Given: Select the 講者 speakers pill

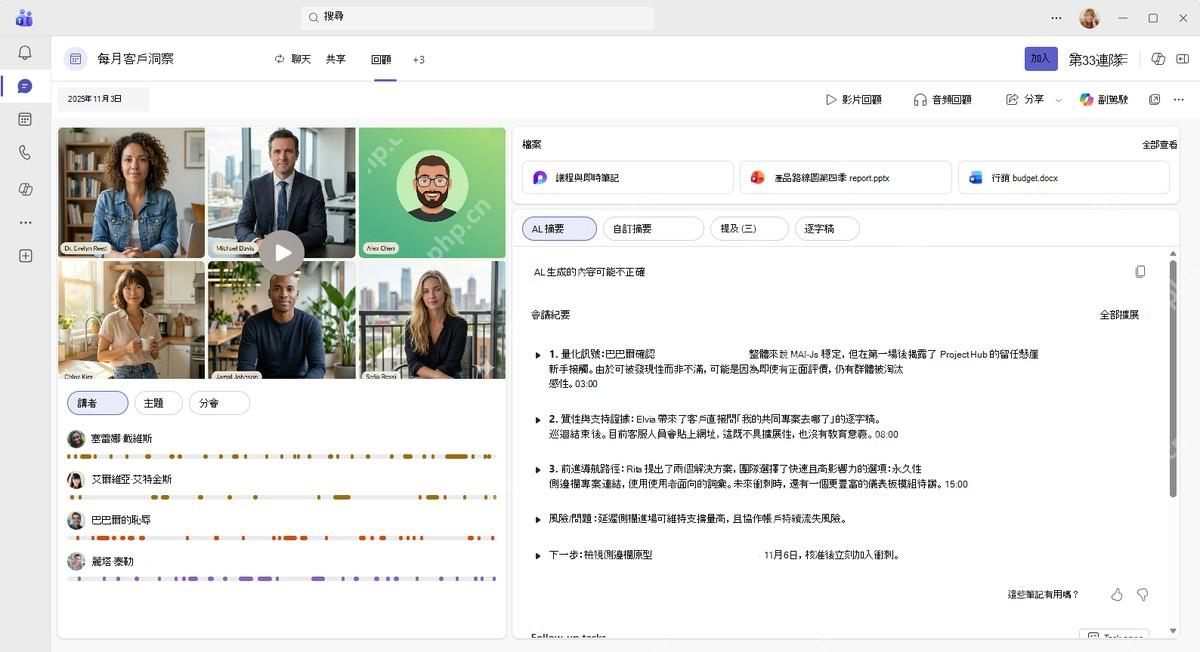Looking at the screenshot, I should (97, 403).
